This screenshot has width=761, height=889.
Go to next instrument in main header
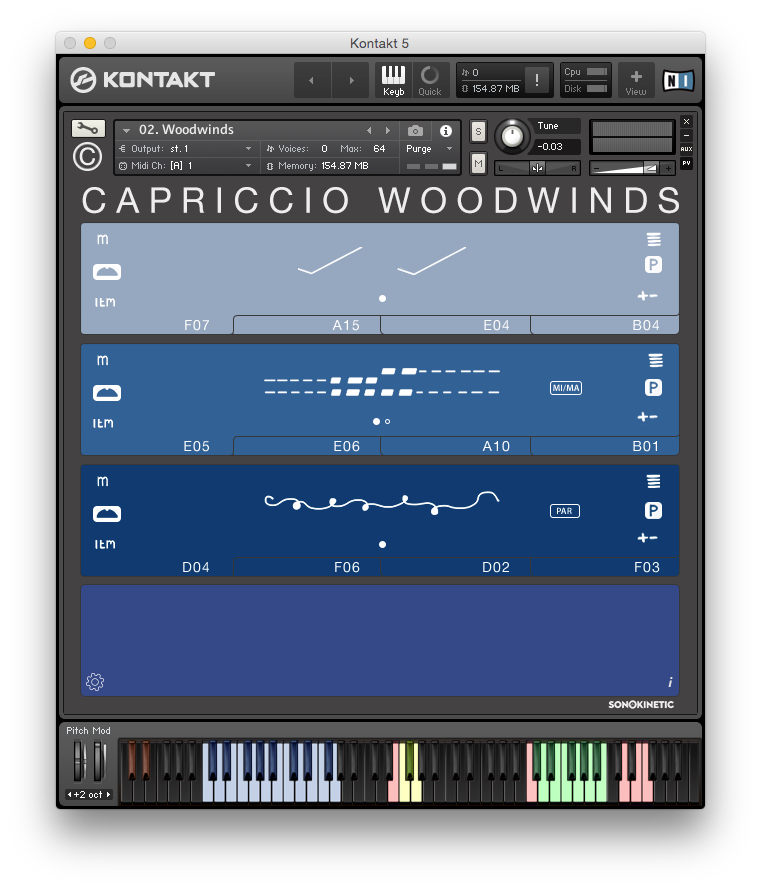click(351, 81)
